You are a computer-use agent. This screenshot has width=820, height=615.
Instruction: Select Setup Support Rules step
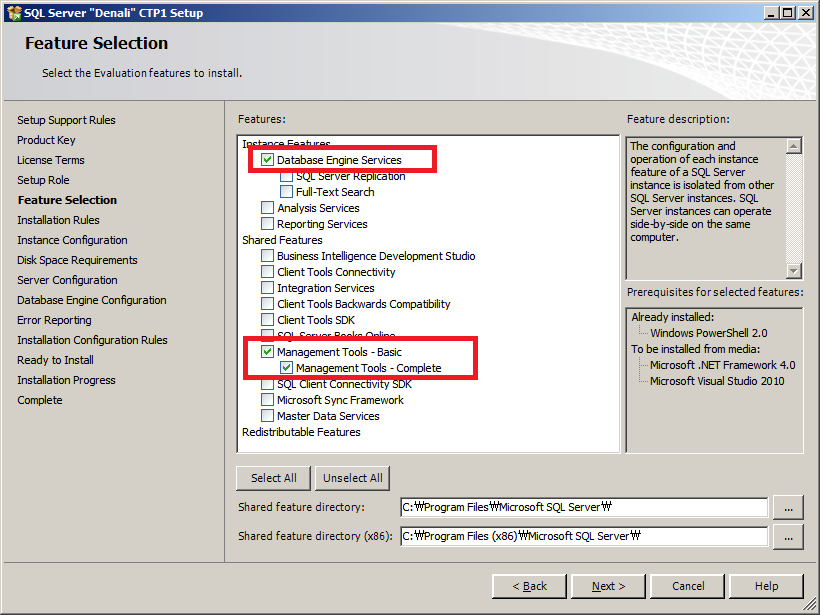pyautogui.click(x=66, y=120)
